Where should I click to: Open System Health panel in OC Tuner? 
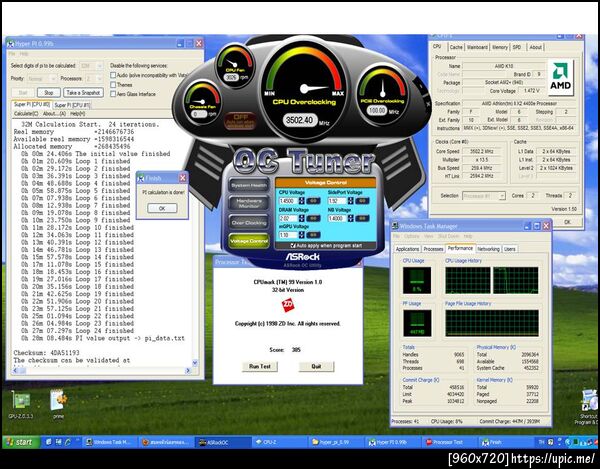[x=249, y=185]
